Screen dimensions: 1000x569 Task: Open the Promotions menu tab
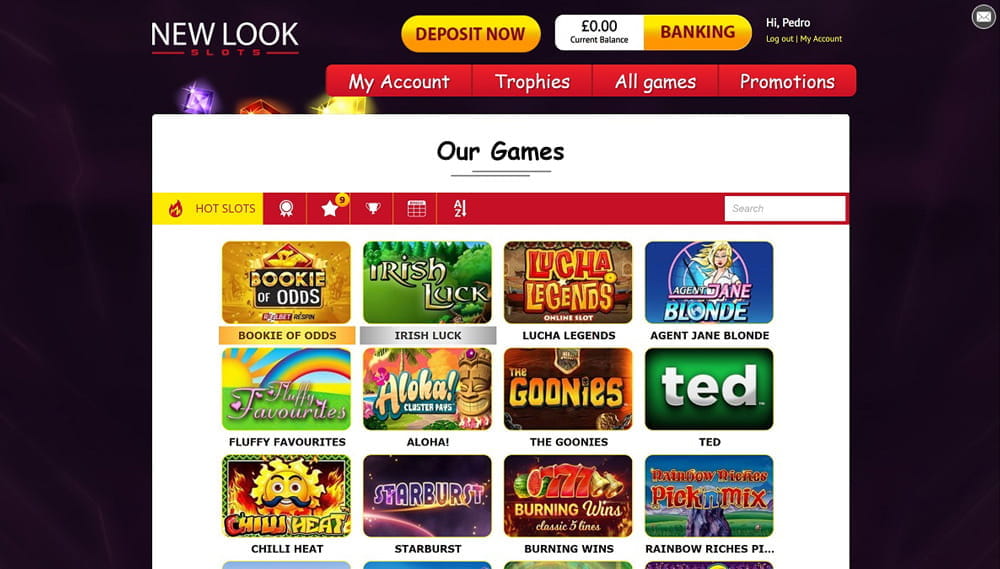click(x=788, y=82)
